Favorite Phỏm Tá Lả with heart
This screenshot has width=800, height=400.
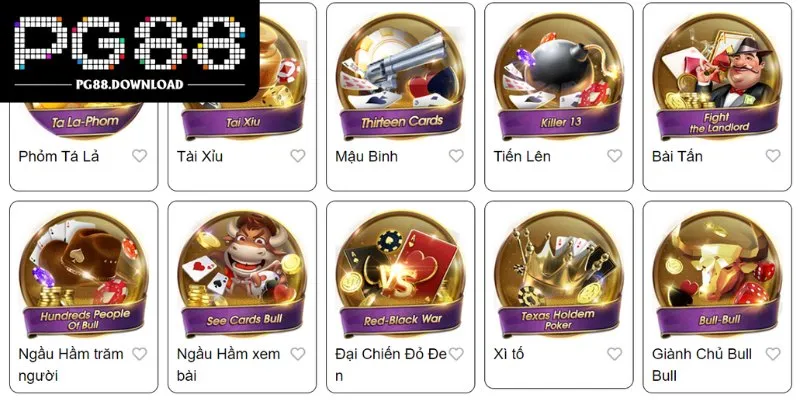tap(139, 156)
